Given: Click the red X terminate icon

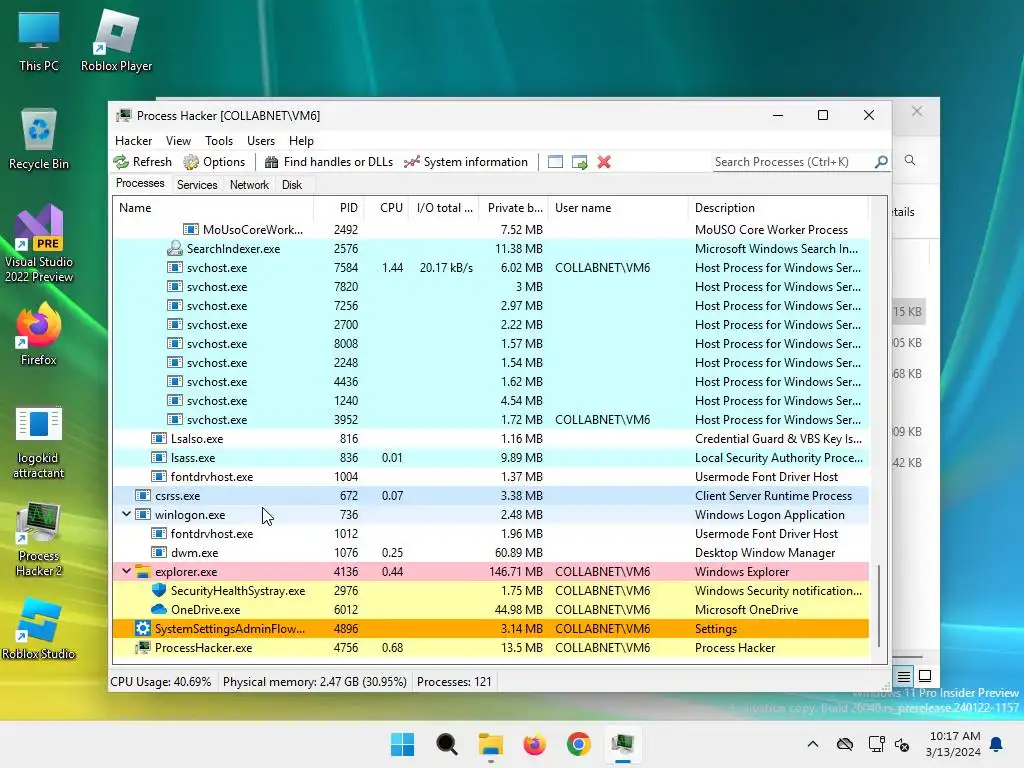Looking at the screenshot, I should (x=604, y=162).
